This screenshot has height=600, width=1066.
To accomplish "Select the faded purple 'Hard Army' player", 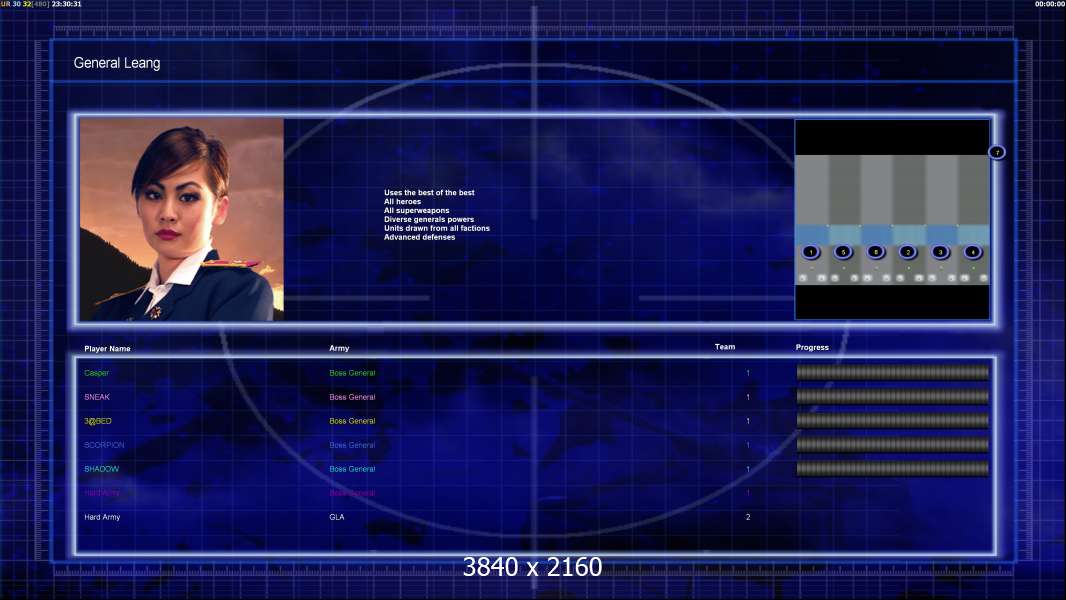I will (x=102, y=493).
